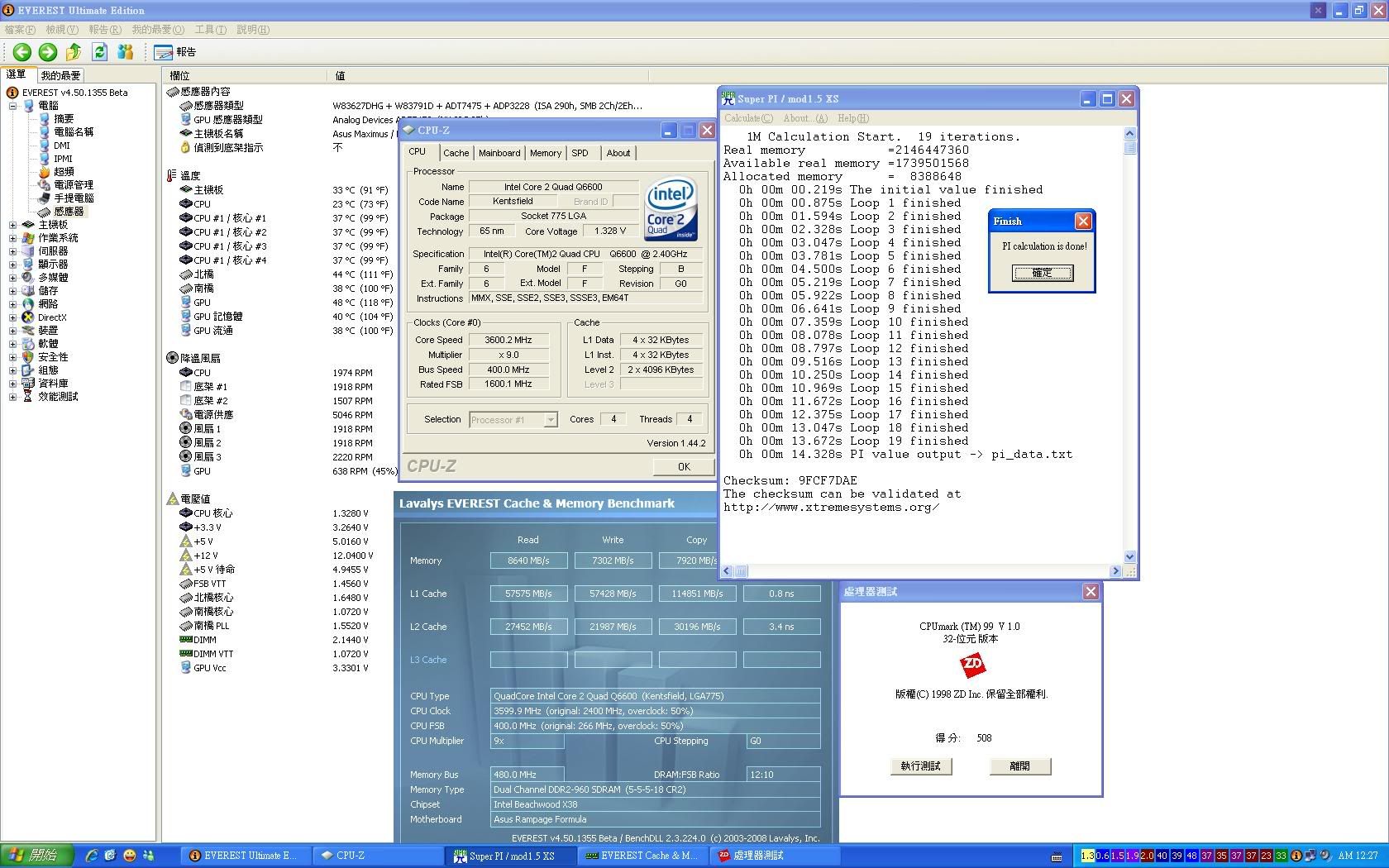Select the 超頻 overclock tree item
Screen dimensions: 1389x868
click(64, 172)
